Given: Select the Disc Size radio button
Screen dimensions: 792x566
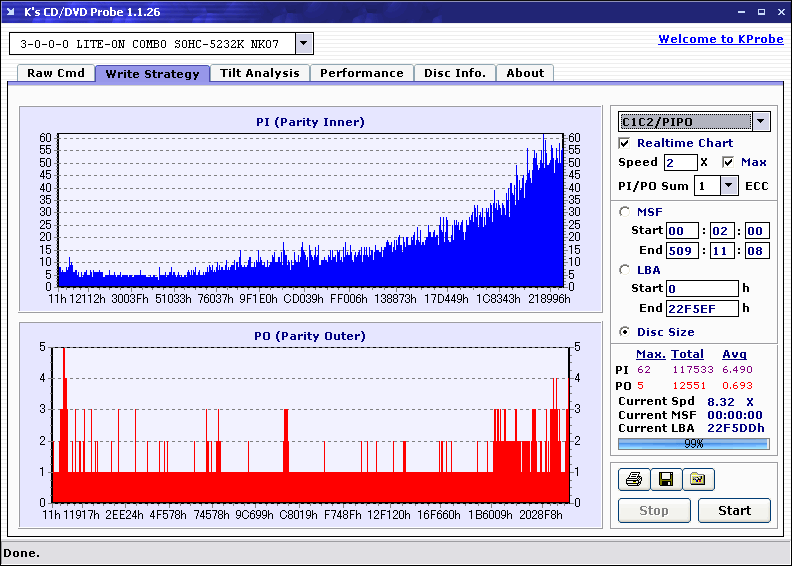Looking at the screenshot, I should 625,332.
